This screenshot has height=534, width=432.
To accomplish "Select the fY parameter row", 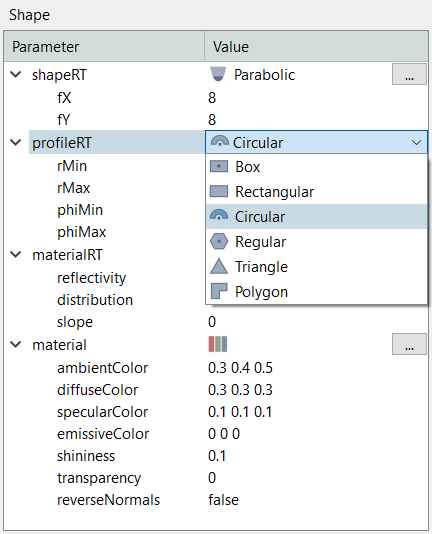I will click(64, 120).
